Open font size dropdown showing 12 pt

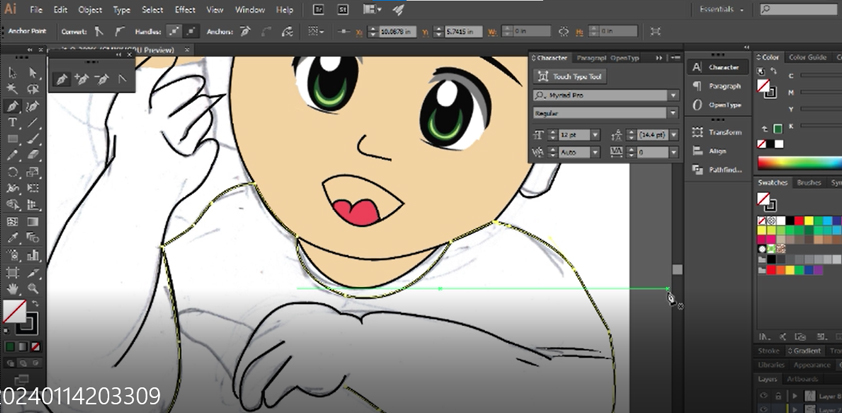[595, 135]
